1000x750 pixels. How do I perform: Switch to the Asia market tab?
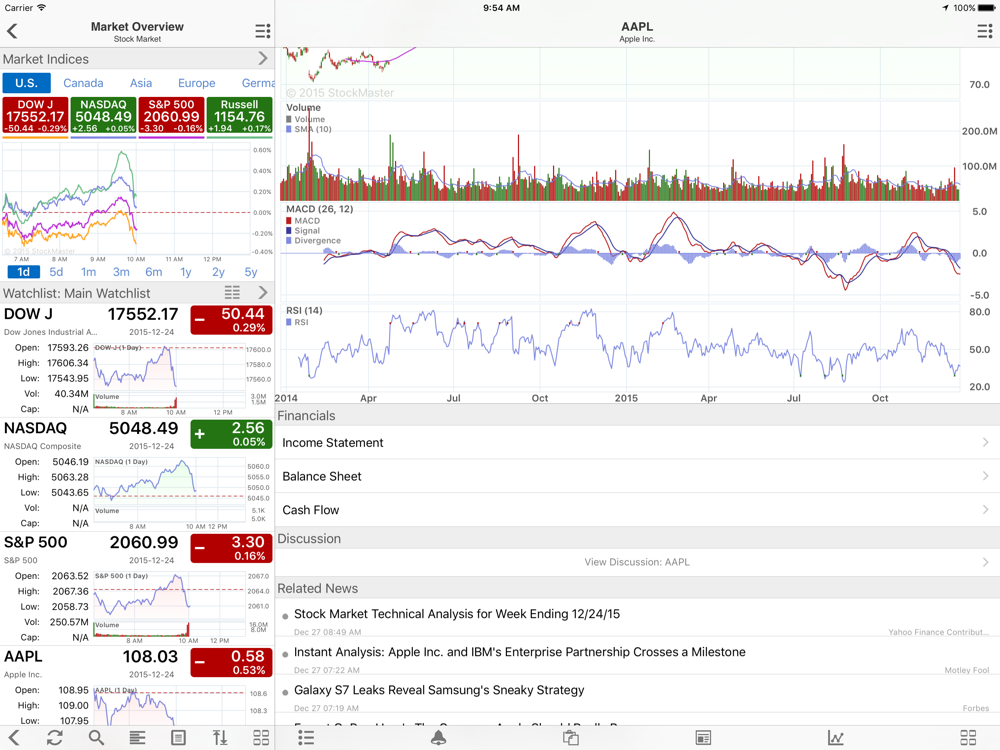(141, 83)
